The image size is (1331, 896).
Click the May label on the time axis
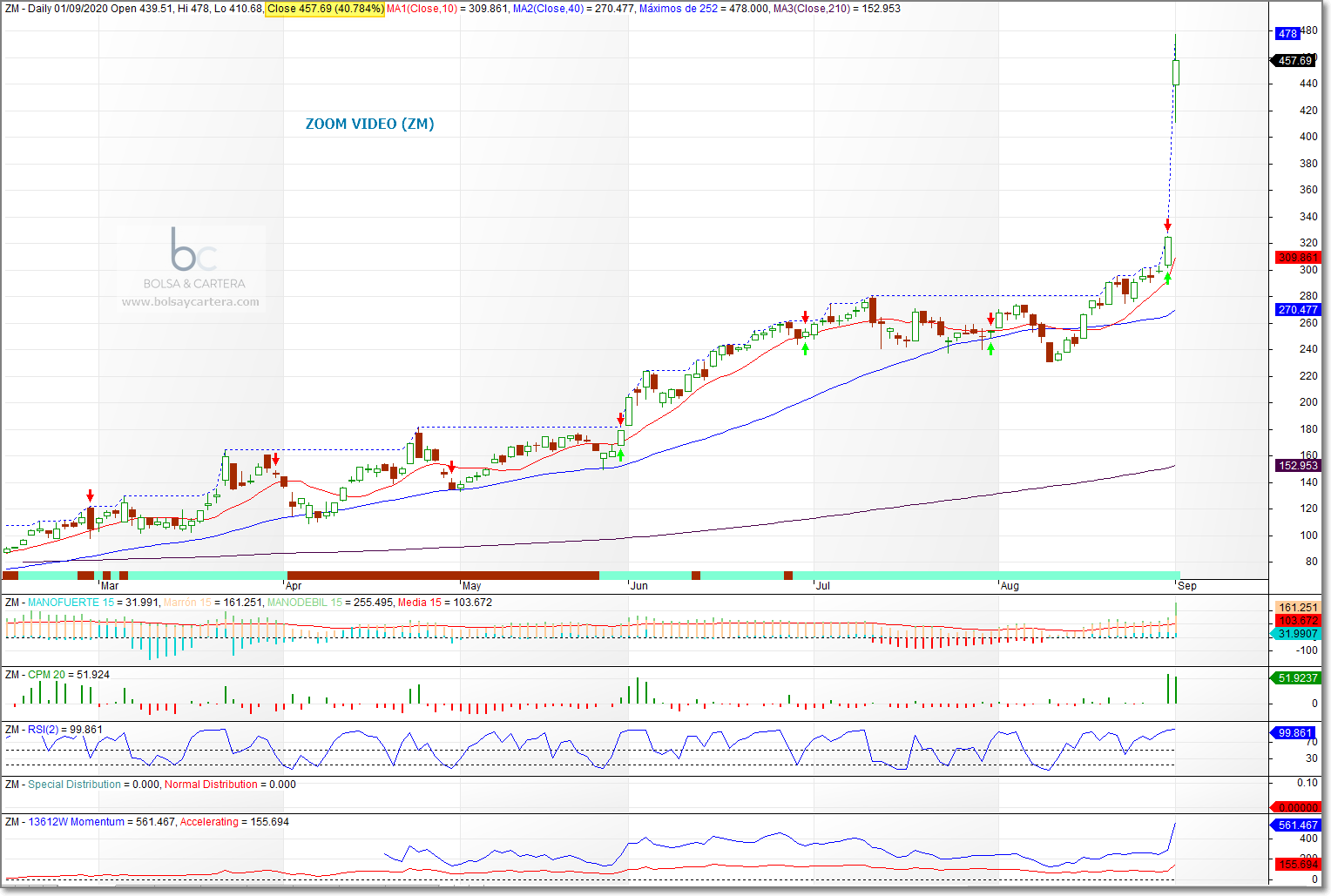471,586
